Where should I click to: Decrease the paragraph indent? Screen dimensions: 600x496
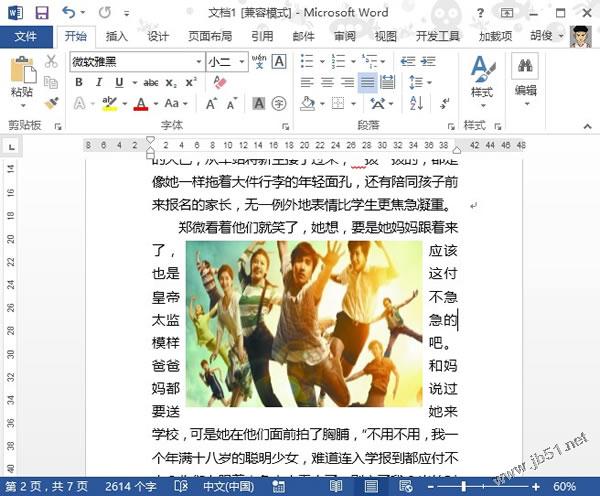[x=408, y=61]
